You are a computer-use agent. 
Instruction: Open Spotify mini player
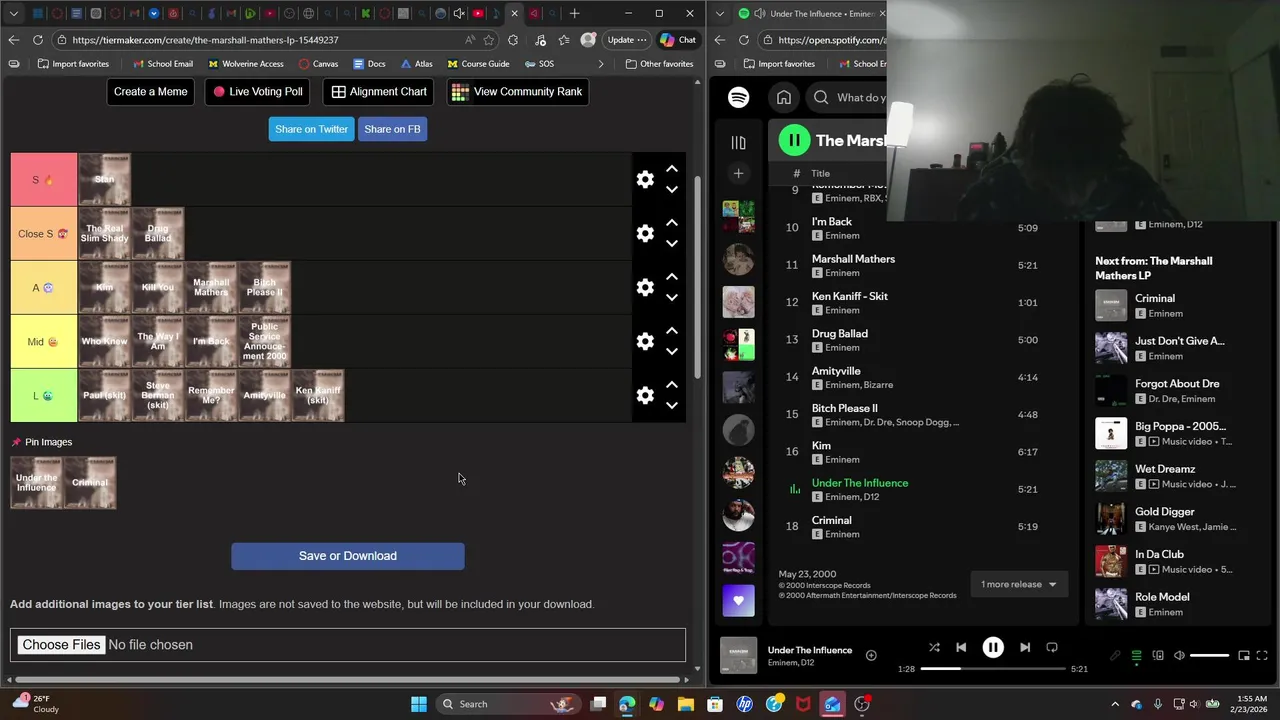pos(1244,656)
